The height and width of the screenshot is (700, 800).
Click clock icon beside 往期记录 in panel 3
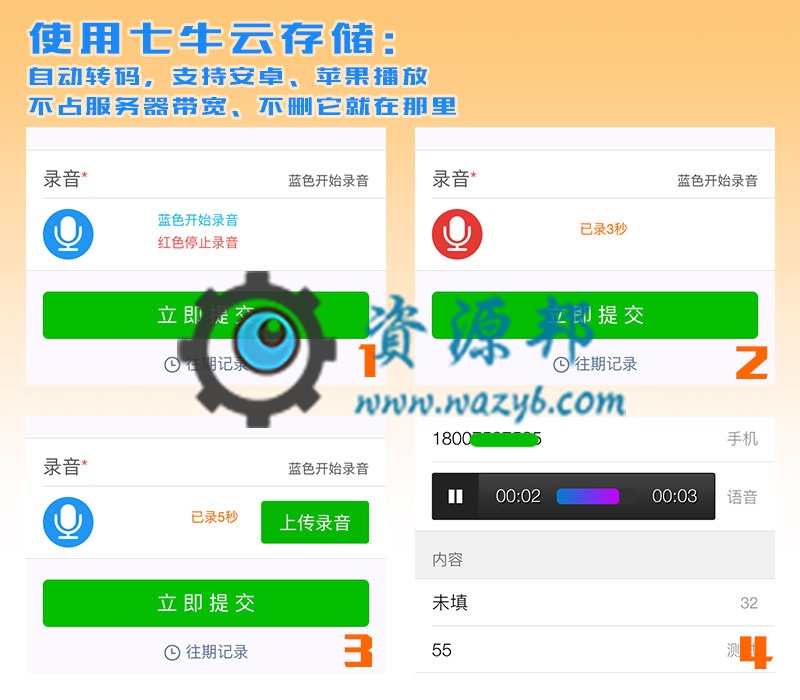pos(172,653)
